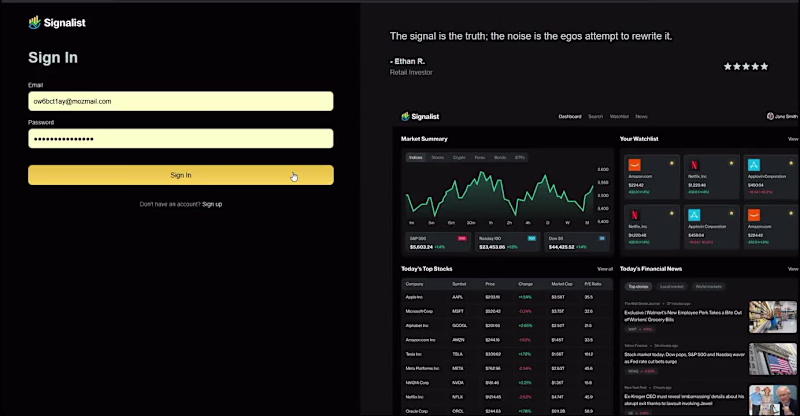
Task: Click the Change column header
Action: tap(526, 284)
